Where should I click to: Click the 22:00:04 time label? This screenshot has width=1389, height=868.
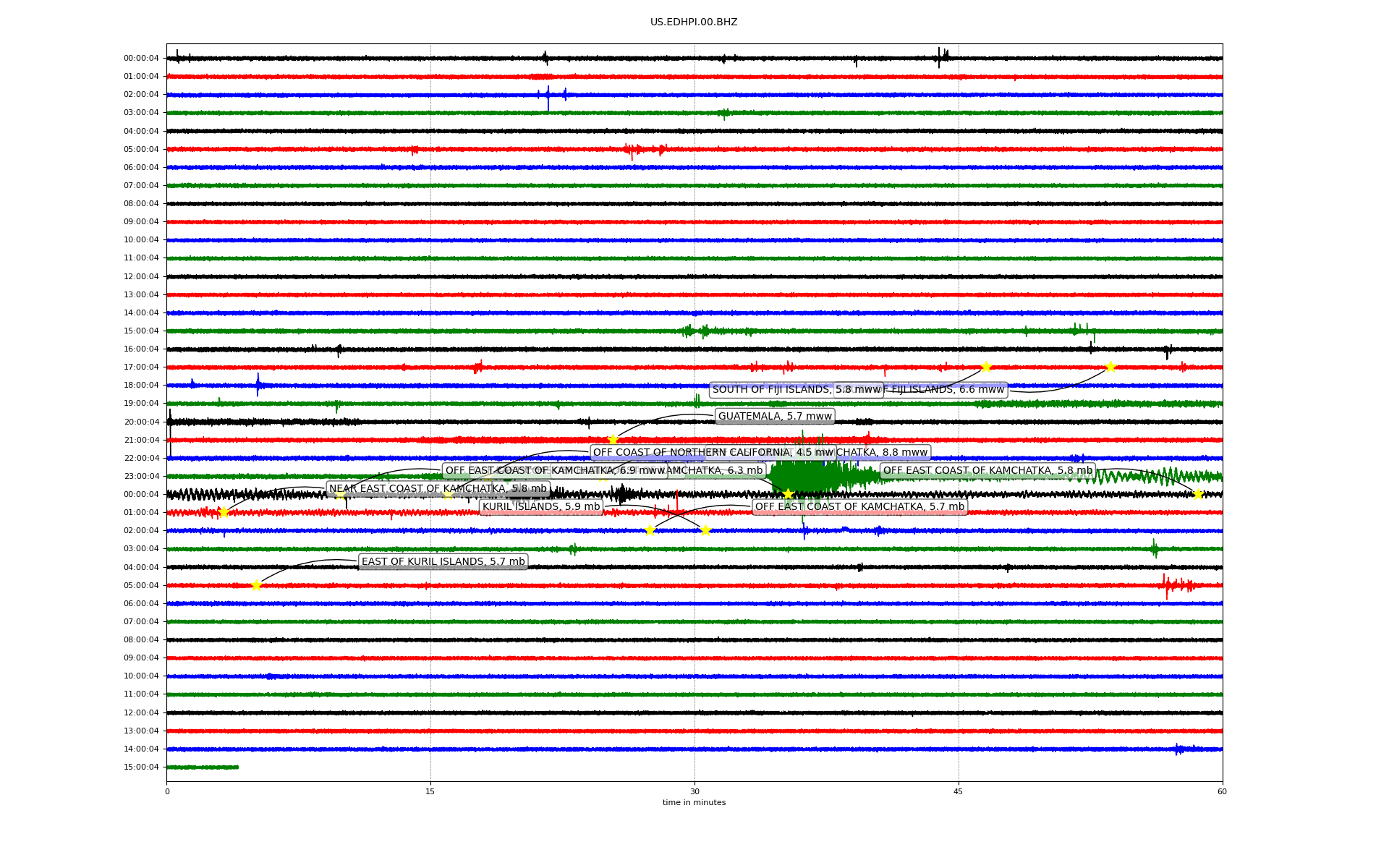(141, 458)
